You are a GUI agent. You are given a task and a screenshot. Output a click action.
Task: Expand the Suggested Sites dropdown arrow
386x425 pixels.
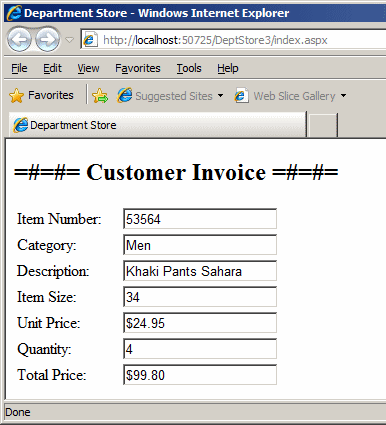click(220, 96)
